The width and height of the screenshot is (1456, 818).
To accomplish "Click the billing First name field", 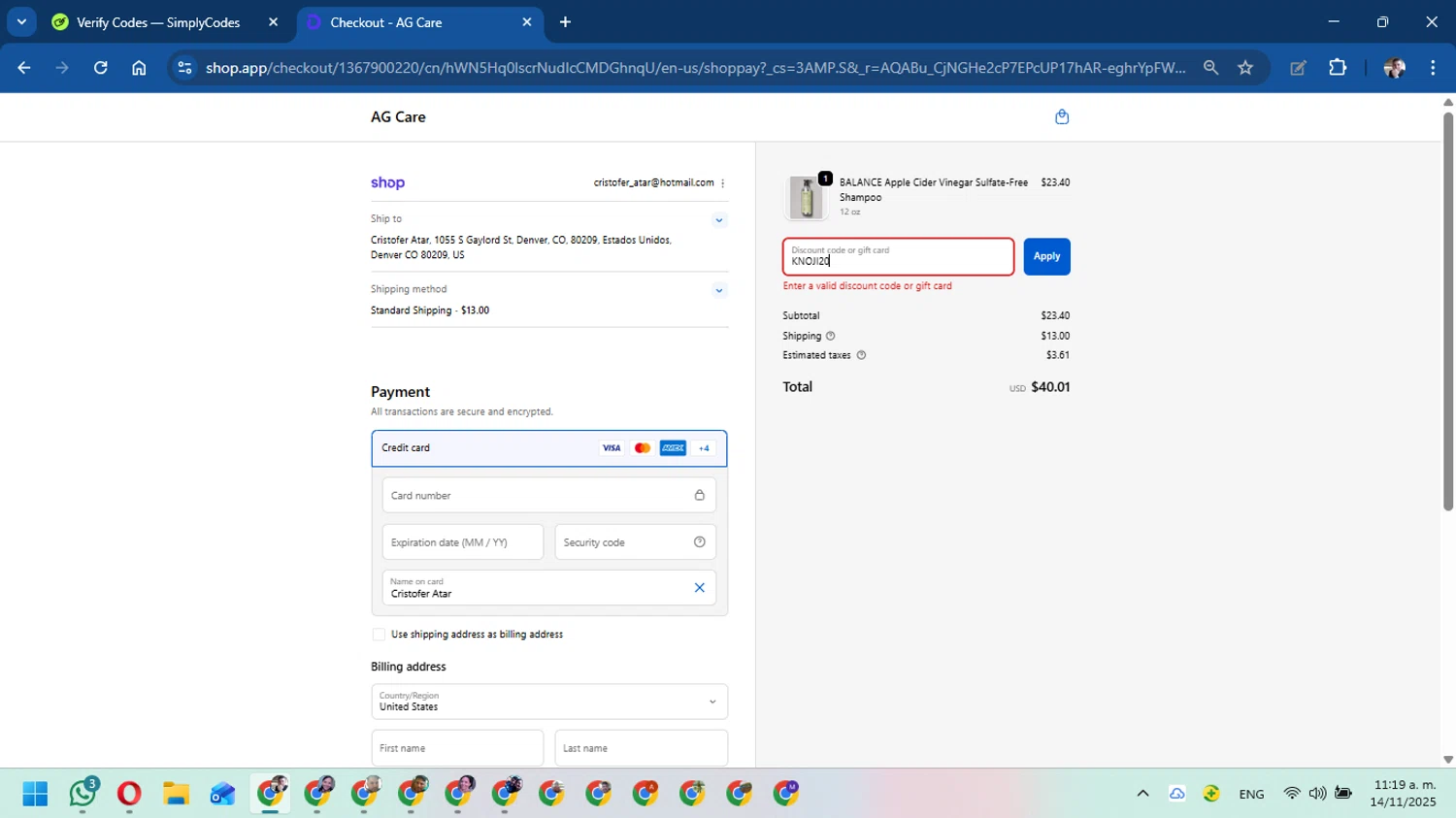I will point(457,748).
